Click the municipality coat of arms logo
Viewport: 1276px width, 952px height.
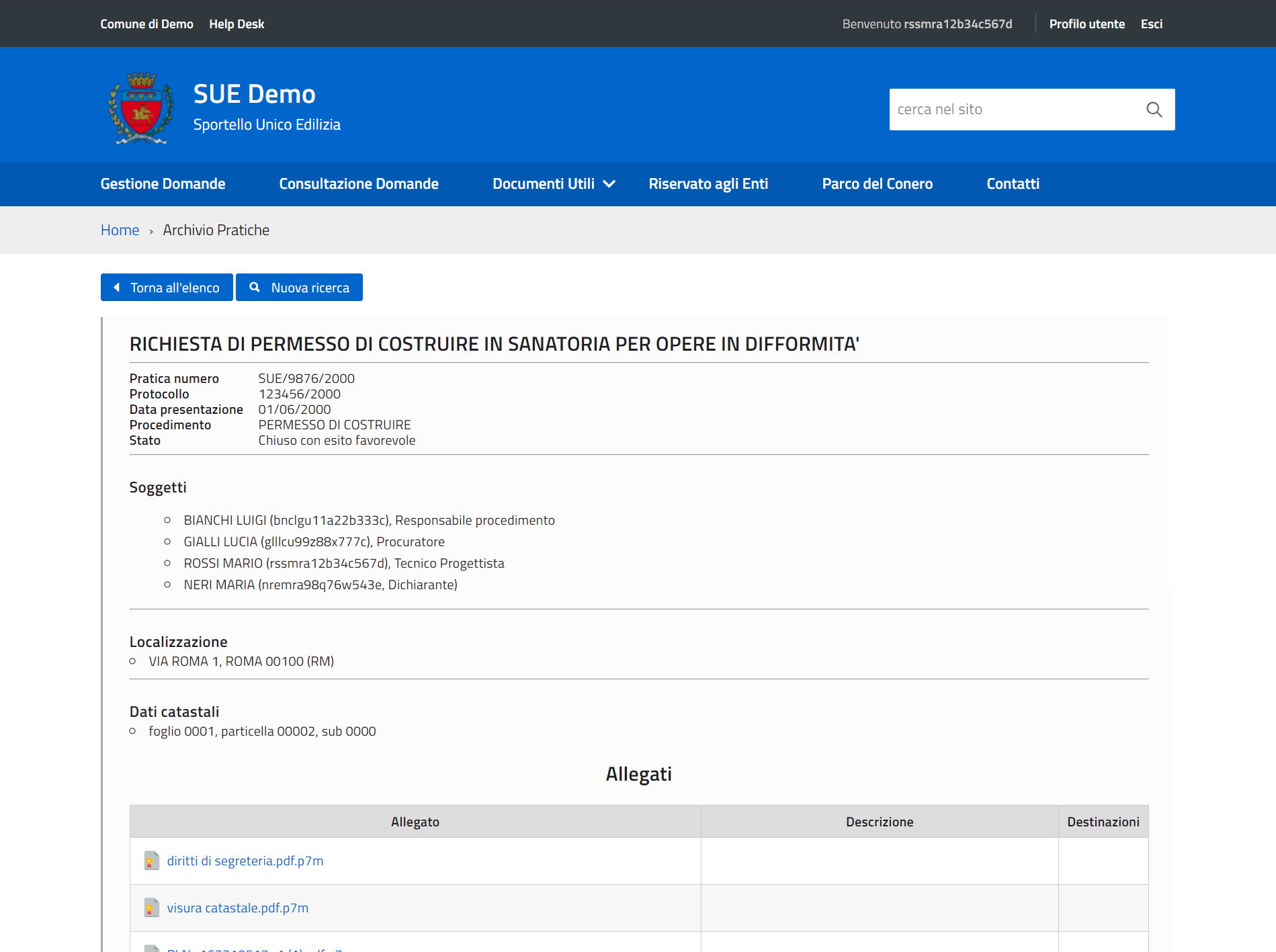(141, 108)
